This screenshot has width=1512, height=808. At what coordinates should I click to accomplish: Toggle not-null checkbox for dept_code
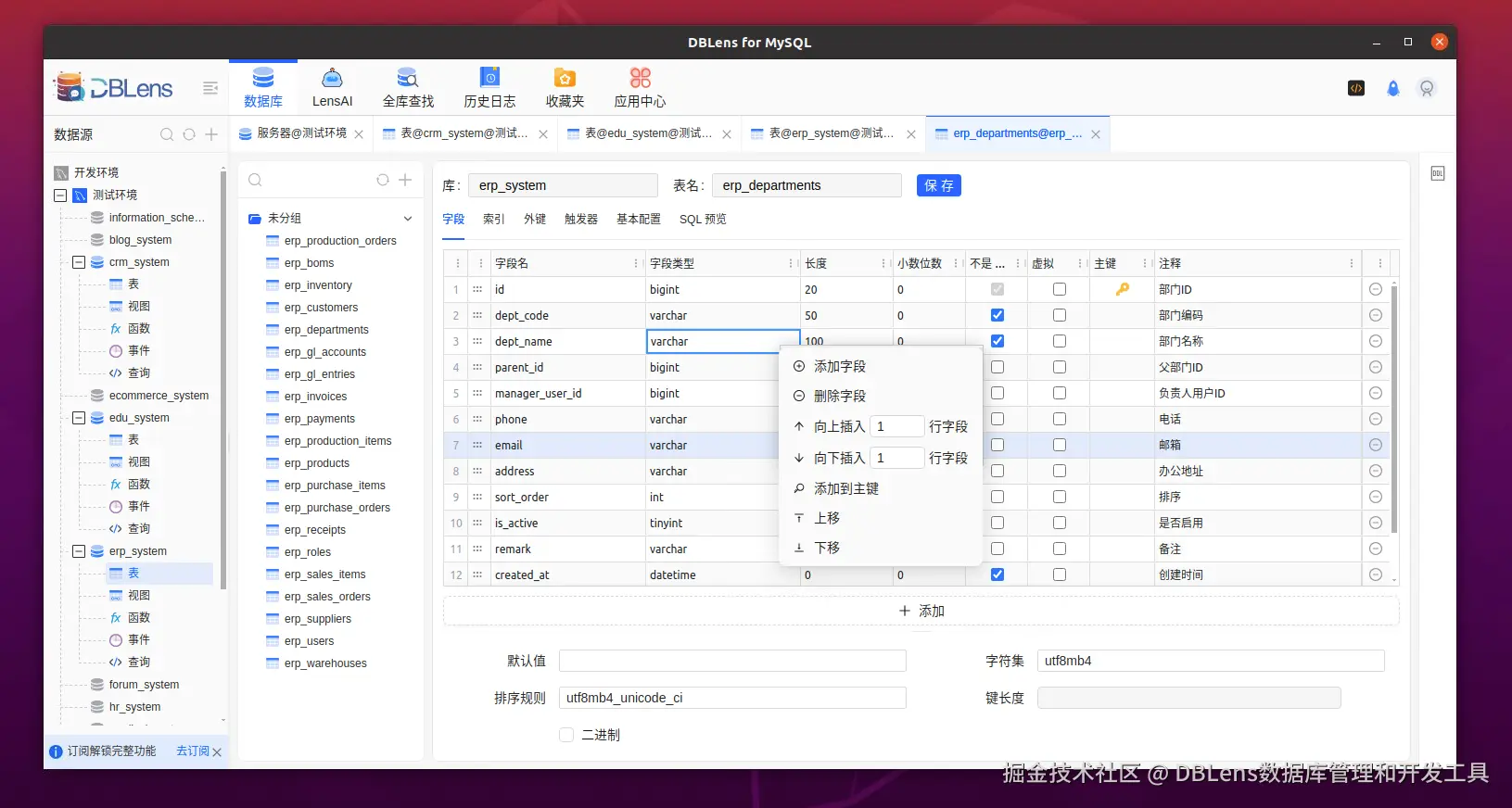click(x=997, y=315)
